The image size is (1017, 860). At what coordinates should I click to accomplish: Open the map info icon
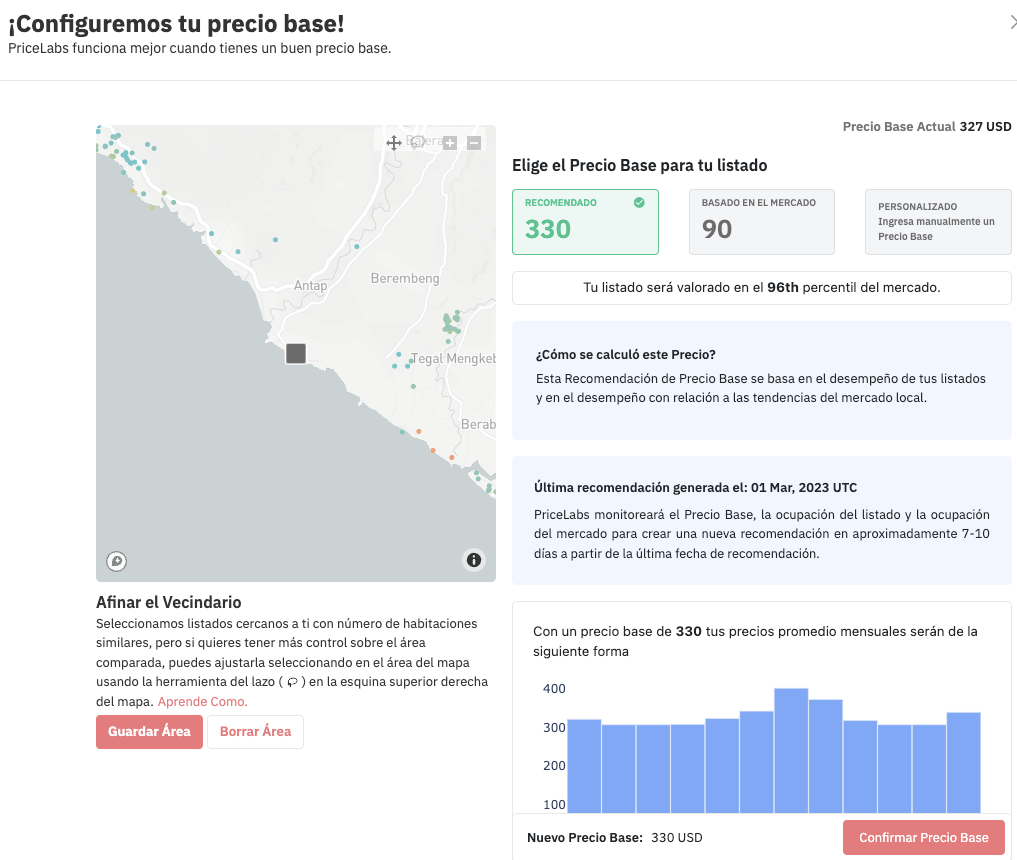point(474,560)
